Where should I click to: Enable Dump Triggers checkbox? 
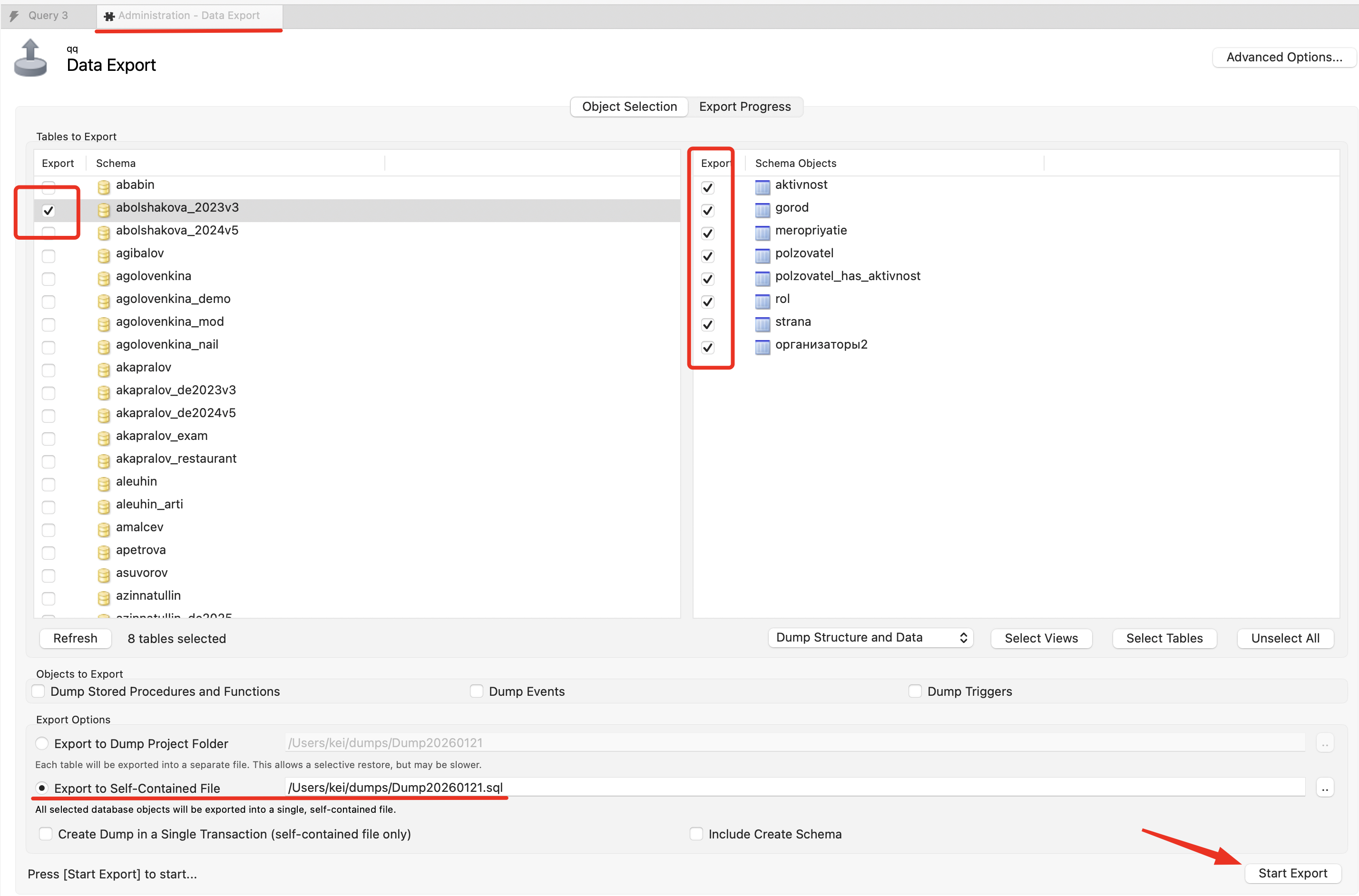(x=914, y=691)
